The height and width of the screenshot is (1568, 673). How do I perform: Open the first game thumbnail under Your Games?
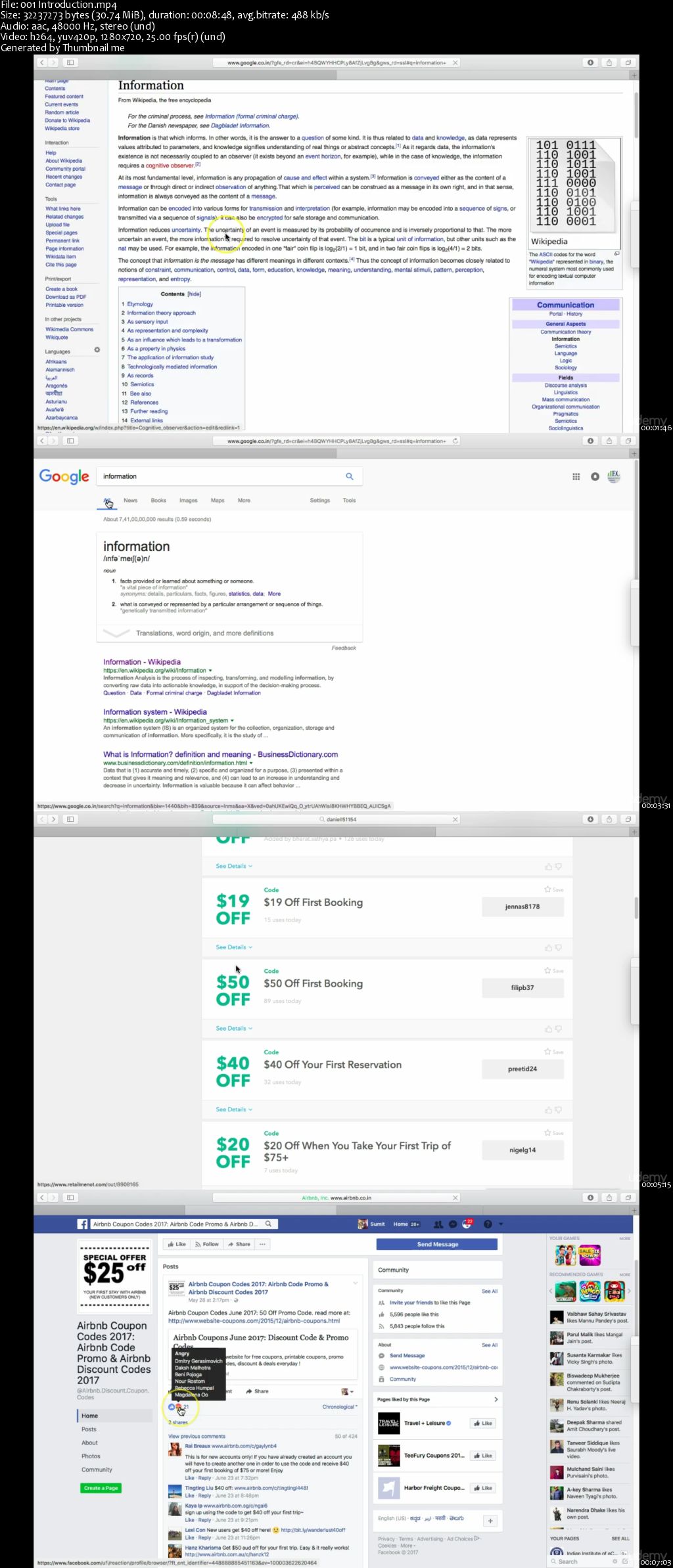click(x=565, y=1255)
